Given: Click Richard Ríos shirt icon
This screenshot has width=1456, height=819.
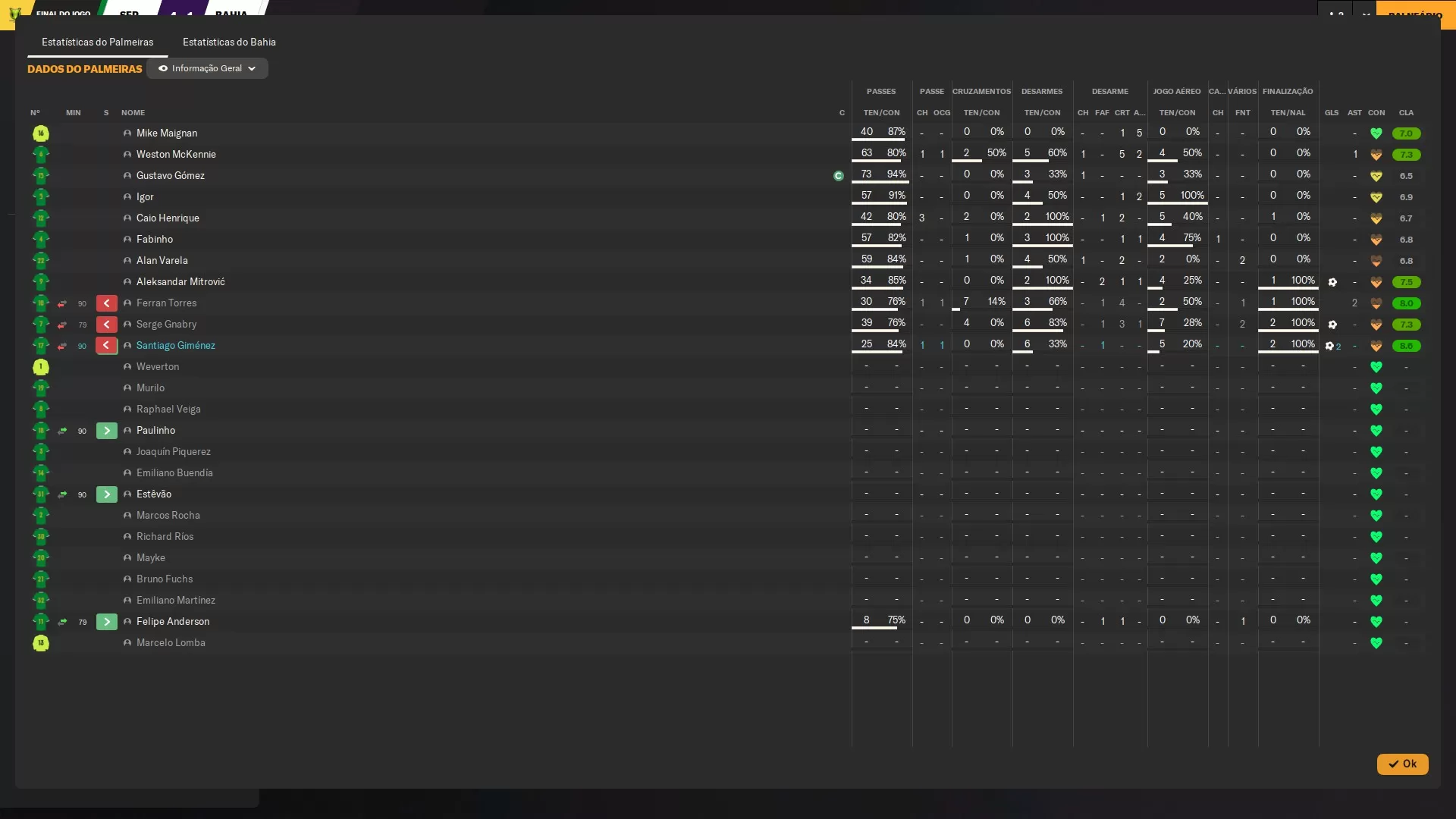Looking at the screenshot, I should 41,537.
